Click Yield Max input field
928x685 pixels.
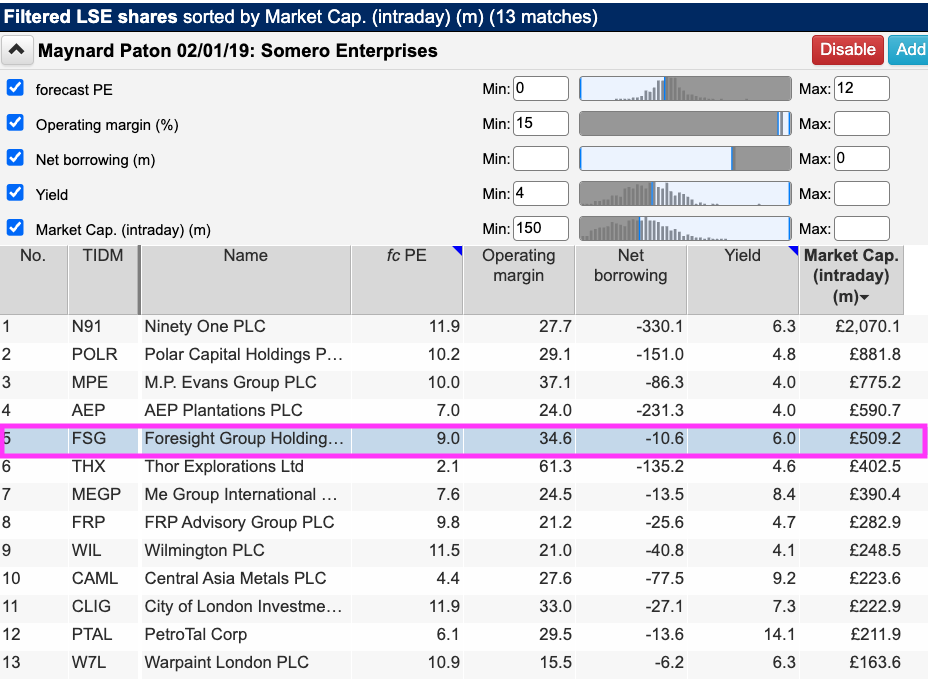tap(862, 194)
